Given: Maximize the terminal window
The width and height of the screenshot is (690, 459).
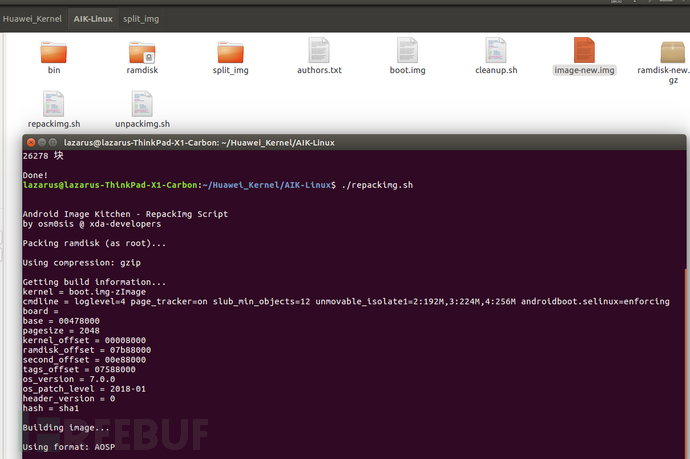Looking at the screenshot, I should pos(53,143).
